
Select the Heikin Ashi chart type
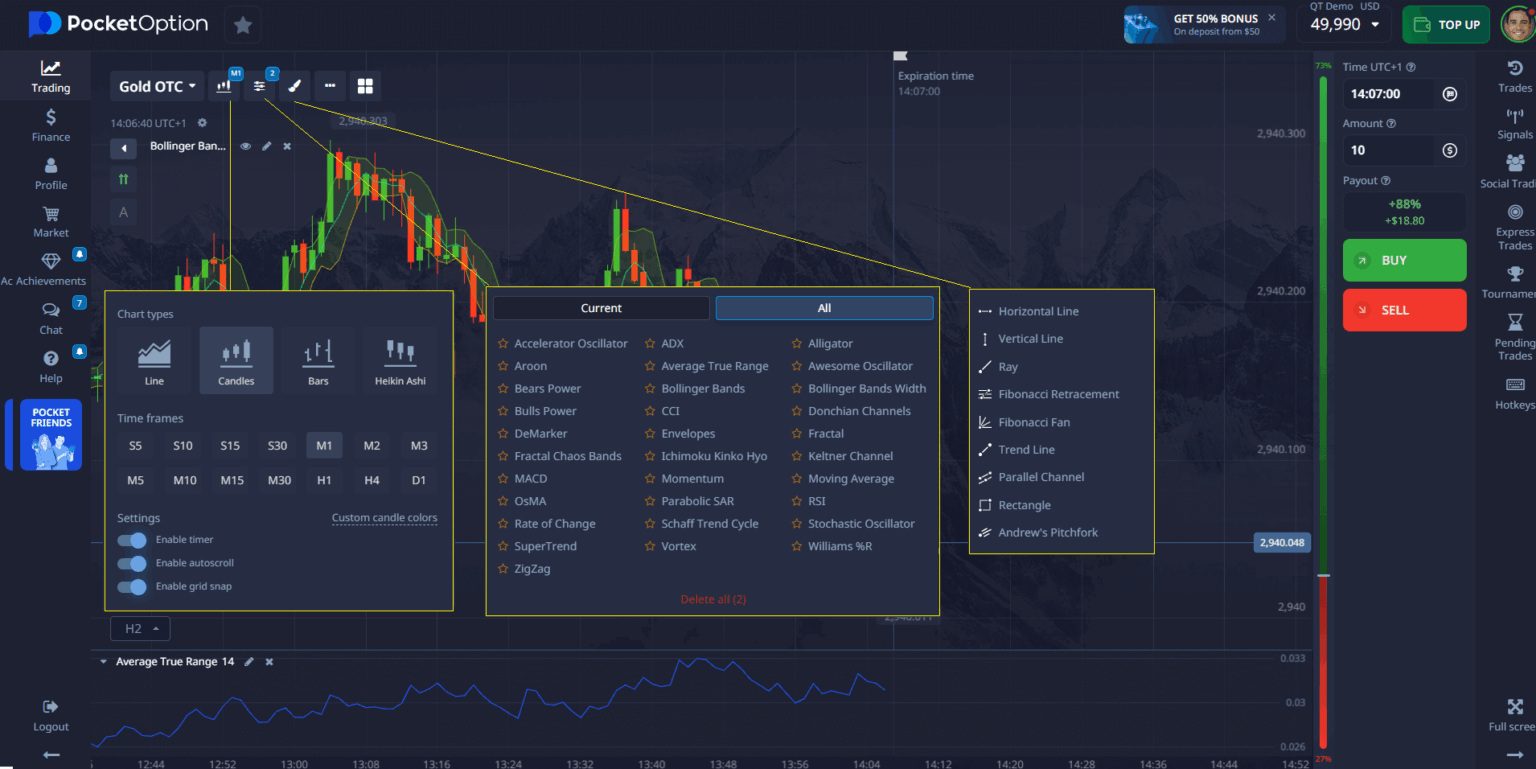pos(399,360)
